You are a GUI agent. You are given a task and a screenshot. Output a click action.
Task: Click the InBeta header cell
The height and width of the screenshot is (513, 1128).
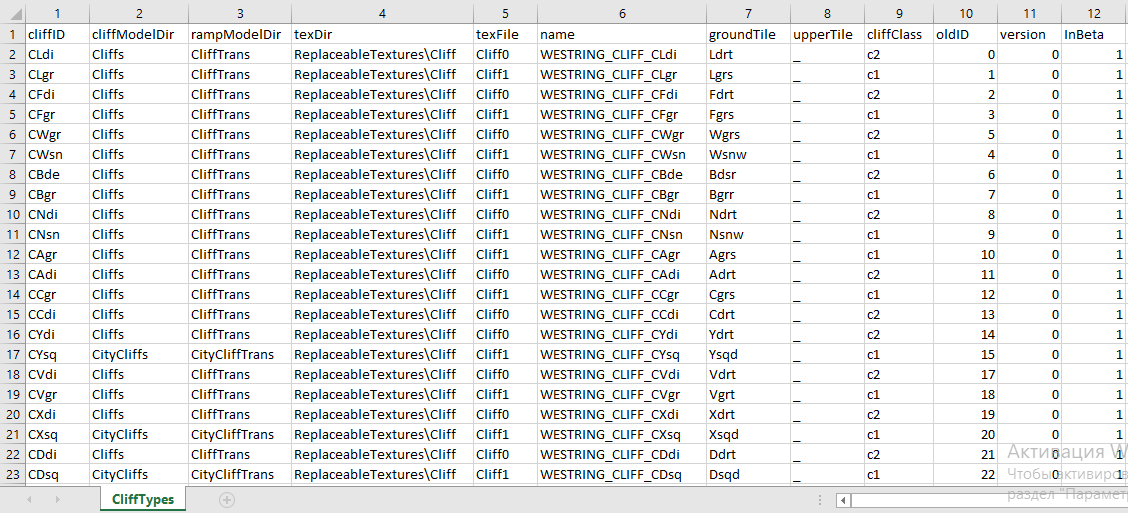click(x=1093, y=34)
